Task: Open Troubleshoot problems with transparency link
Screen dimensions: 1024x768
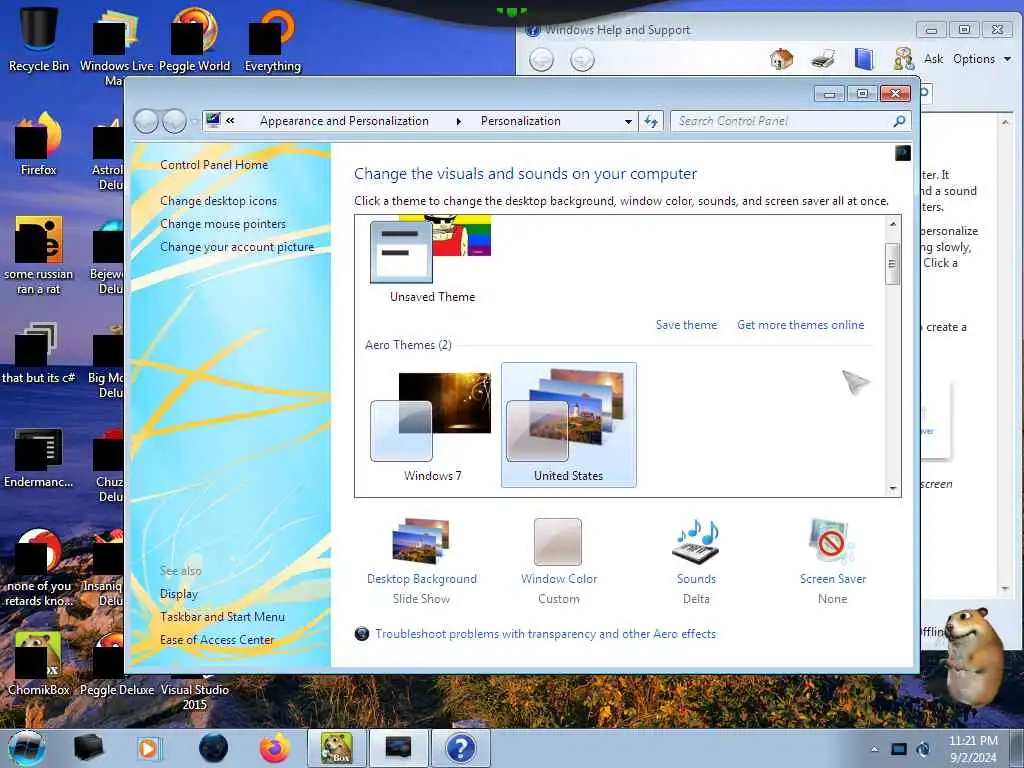Action: [545, 633]
